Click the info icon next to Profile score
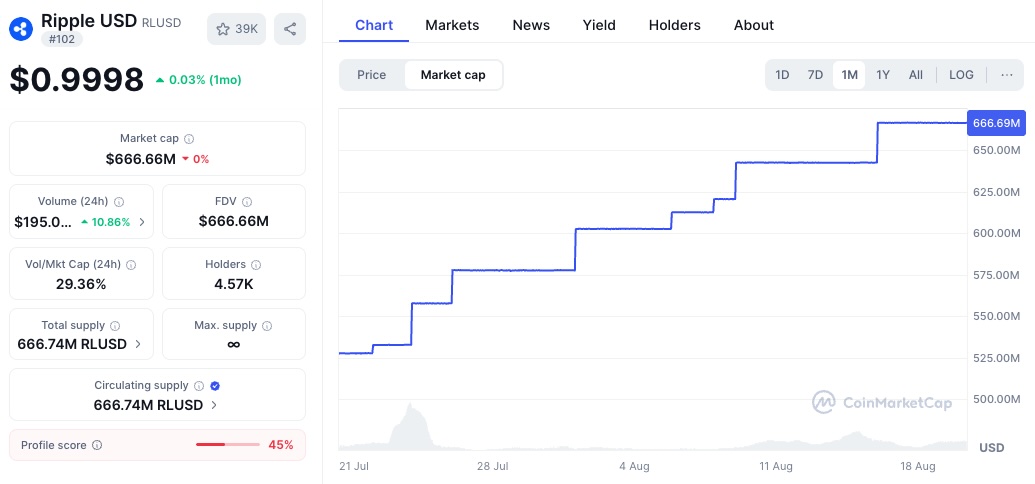Screen dimensions: 1035x484 [x=97, y=445]
